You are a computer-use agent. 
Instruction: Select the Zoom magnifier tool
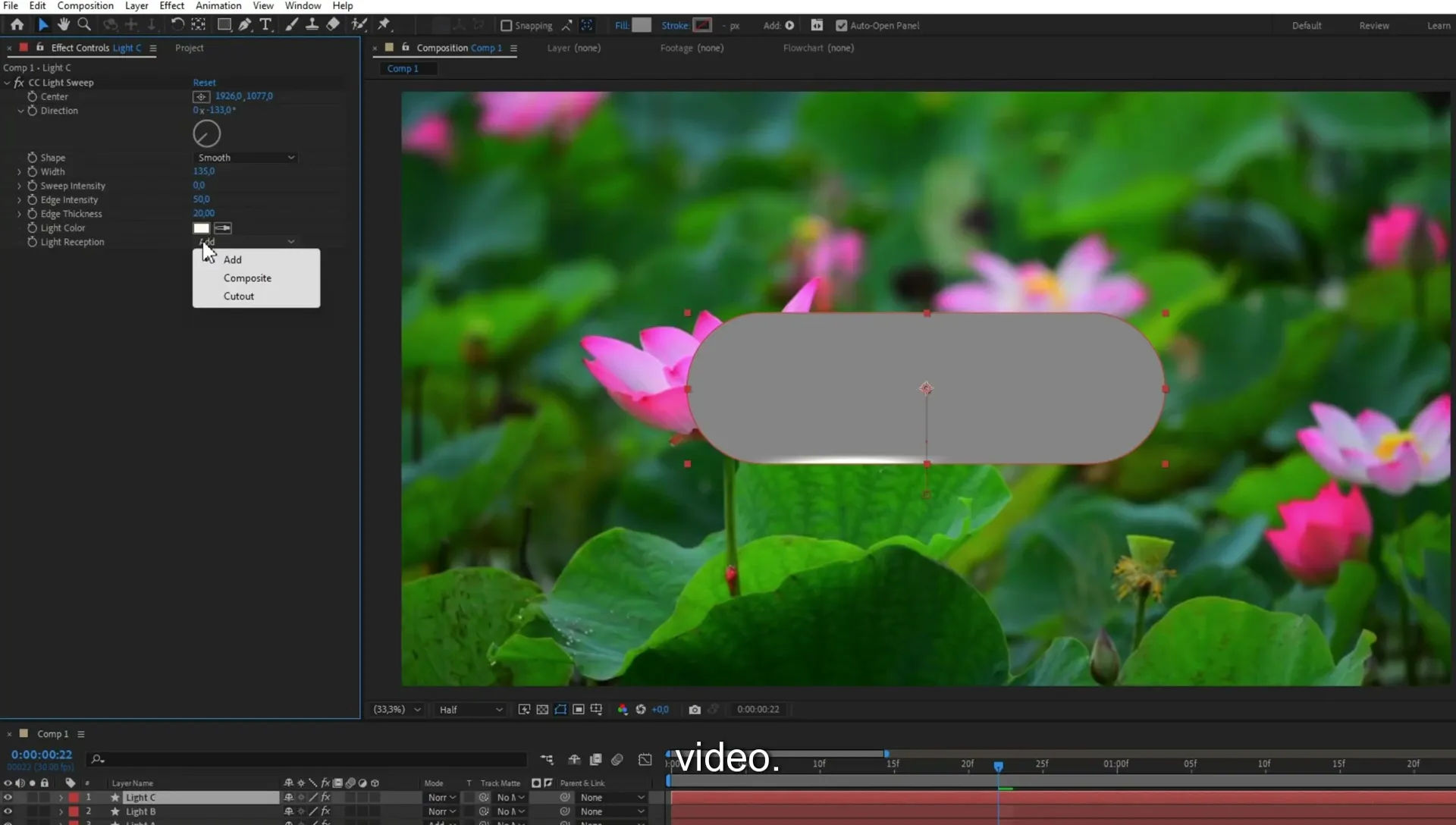84,25
